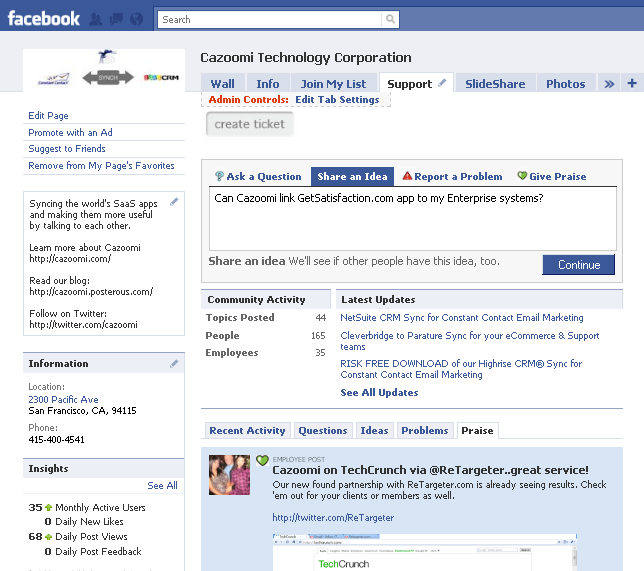Click the Daily Post Views stat

click(78, 536)
